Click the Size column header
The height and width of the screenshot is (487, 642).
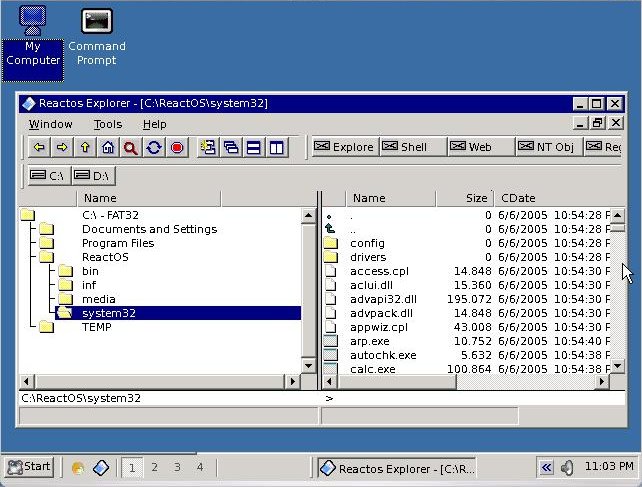click(464, 198)
